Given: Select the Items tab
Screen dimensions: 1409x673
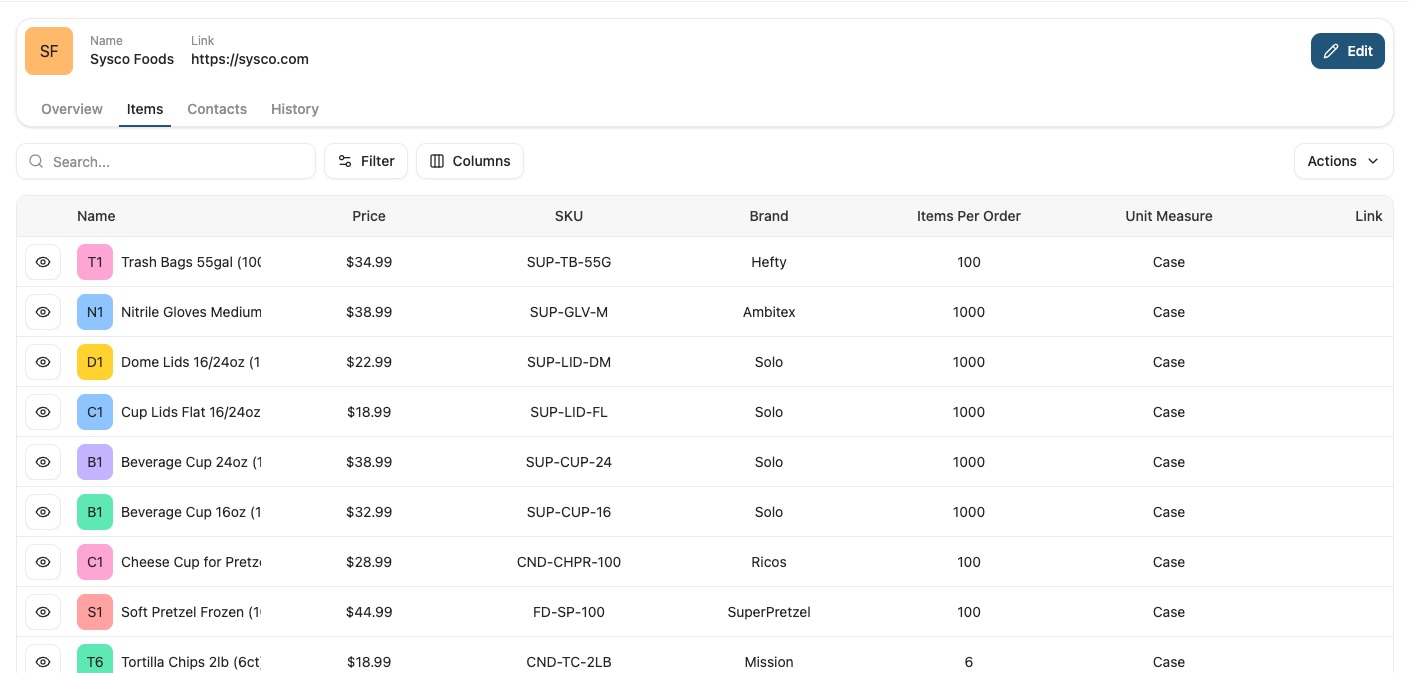Looking at the screenshot, I should coord(145,109).
